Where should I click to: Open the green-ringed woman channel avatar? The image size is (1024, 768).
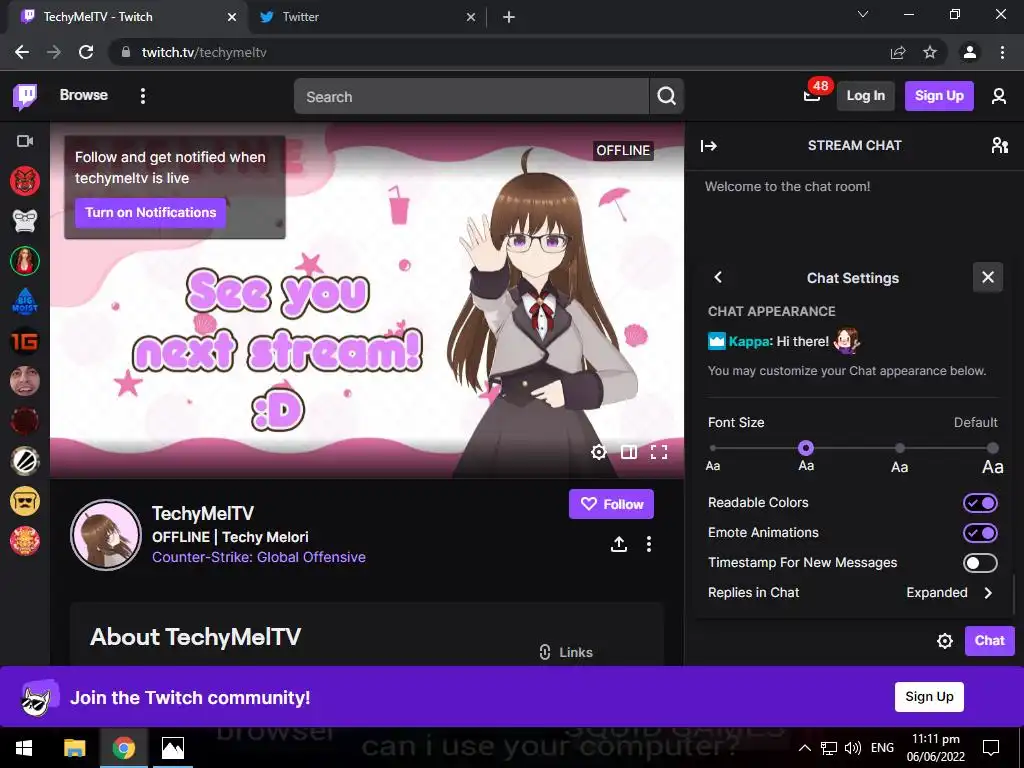(x=25, y=261)
